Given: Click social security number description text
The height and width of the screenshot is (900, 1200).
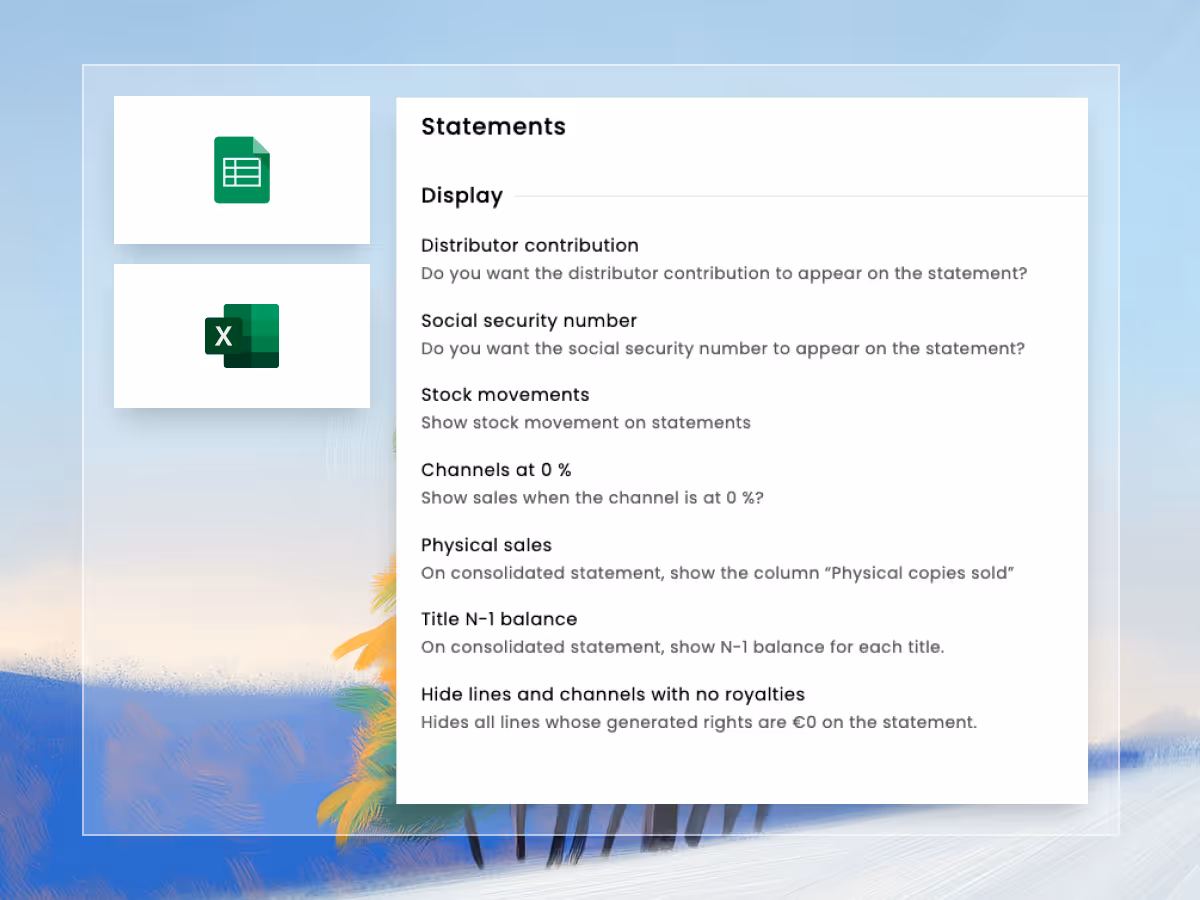Looking at the screenshot, I should coord(723,349).
